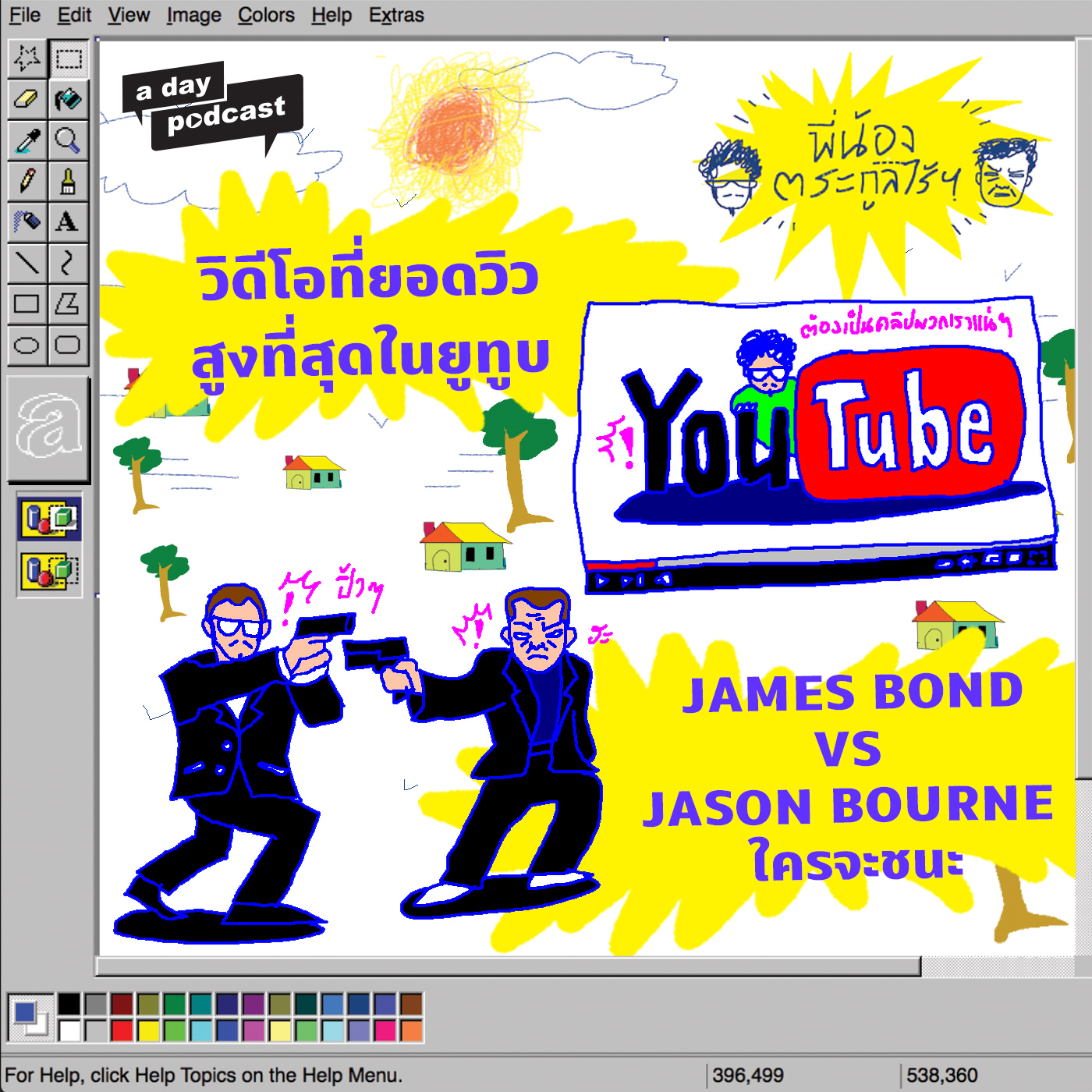1092x1092 pixels.
Task: Click the '396,499' cursor position readout
Action: coord(748,1076)
